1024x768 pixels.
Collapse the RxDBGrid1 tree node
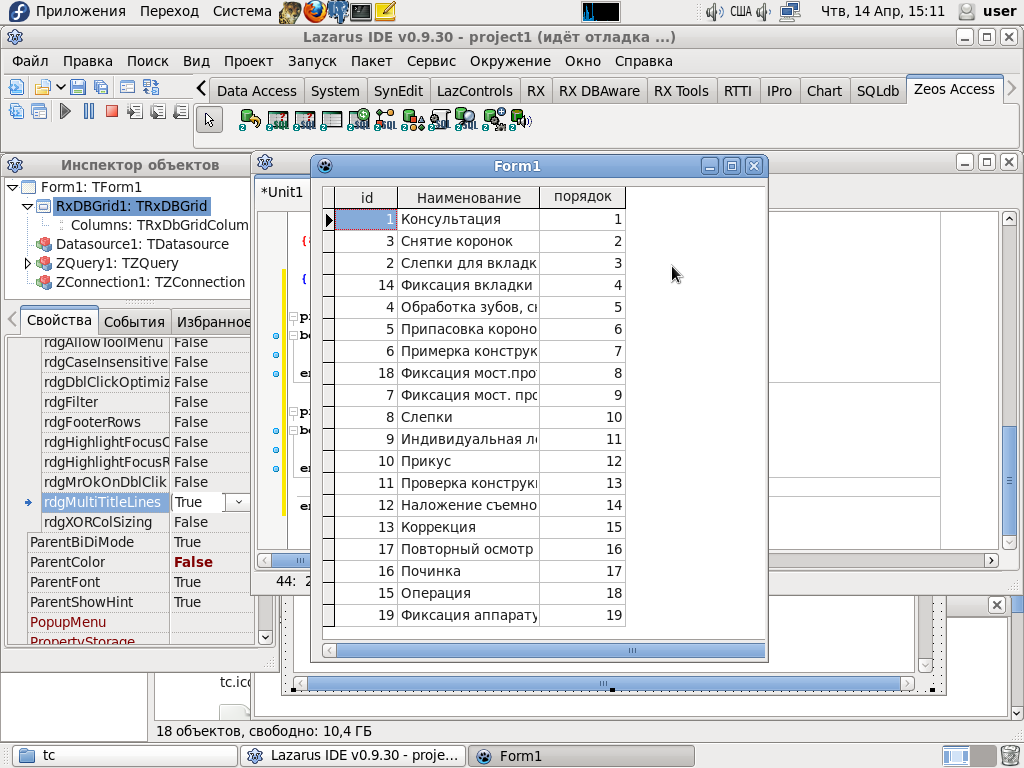coord(28,206)
